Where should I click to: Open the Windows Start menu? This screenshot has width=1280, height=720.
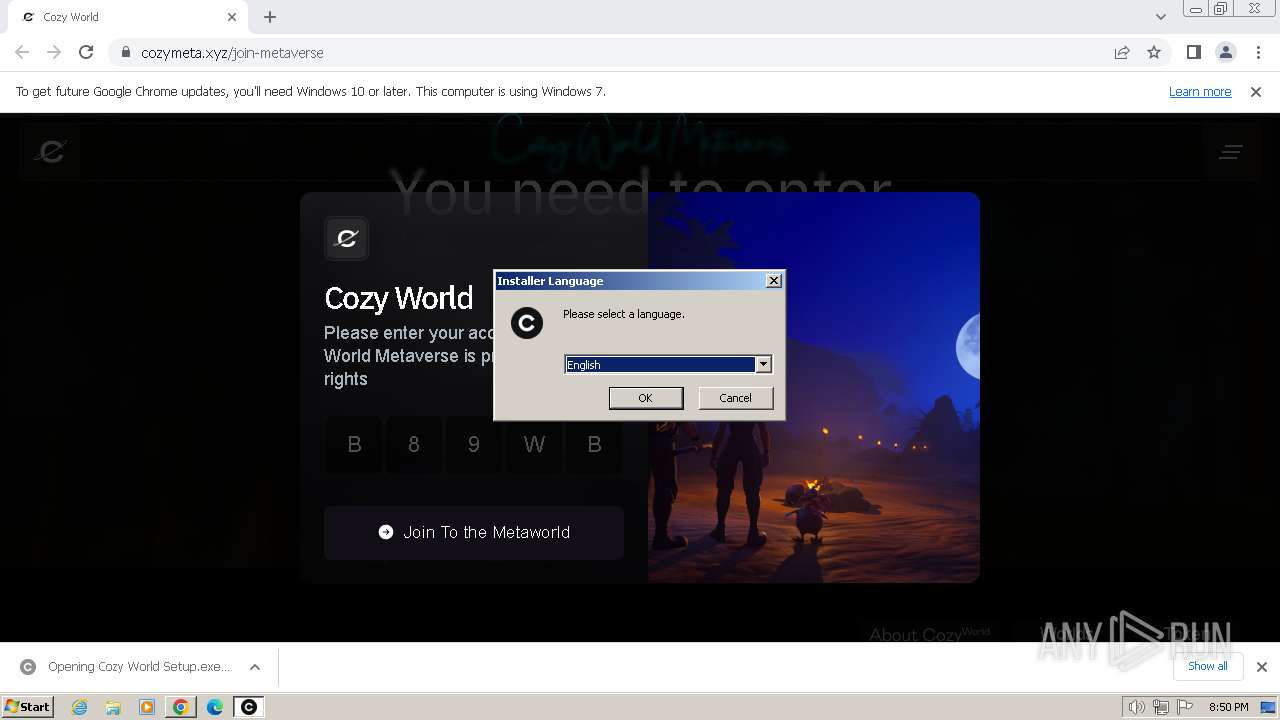28,706
